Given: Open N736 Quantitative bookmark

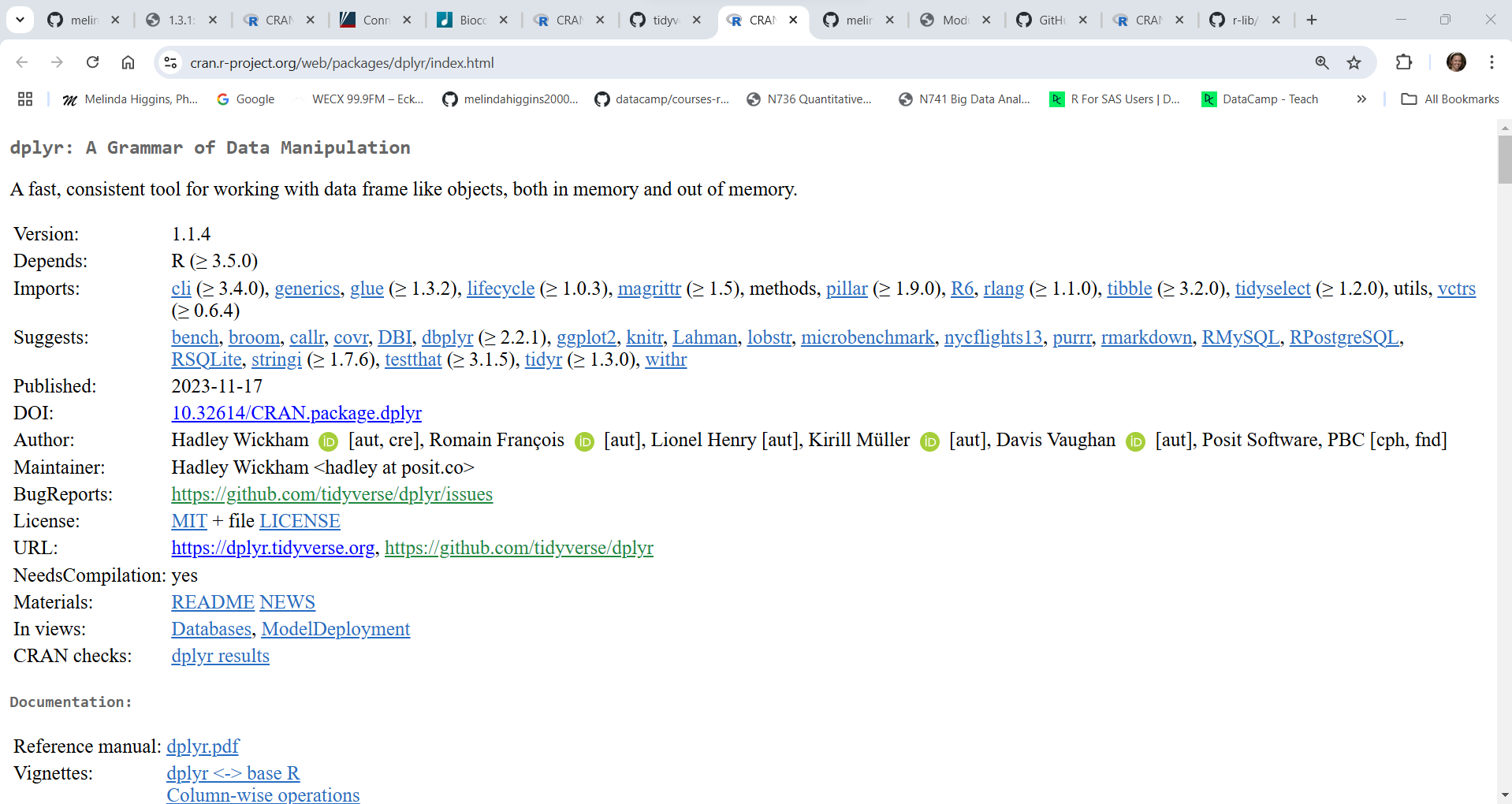Looking at the screenshot, I should (810, 99).
